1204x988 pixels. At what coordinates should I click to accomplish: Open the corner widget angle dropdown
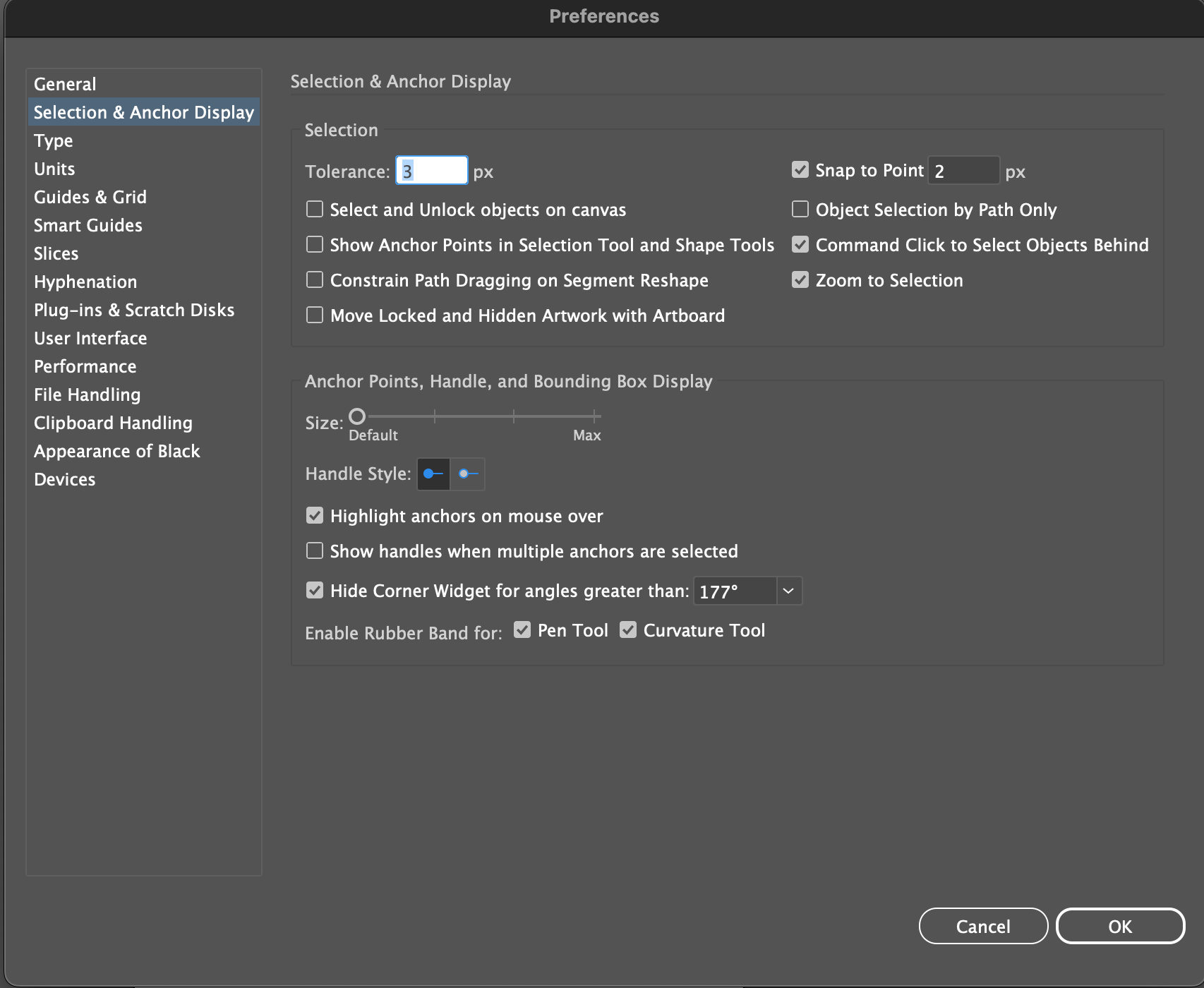790,591
